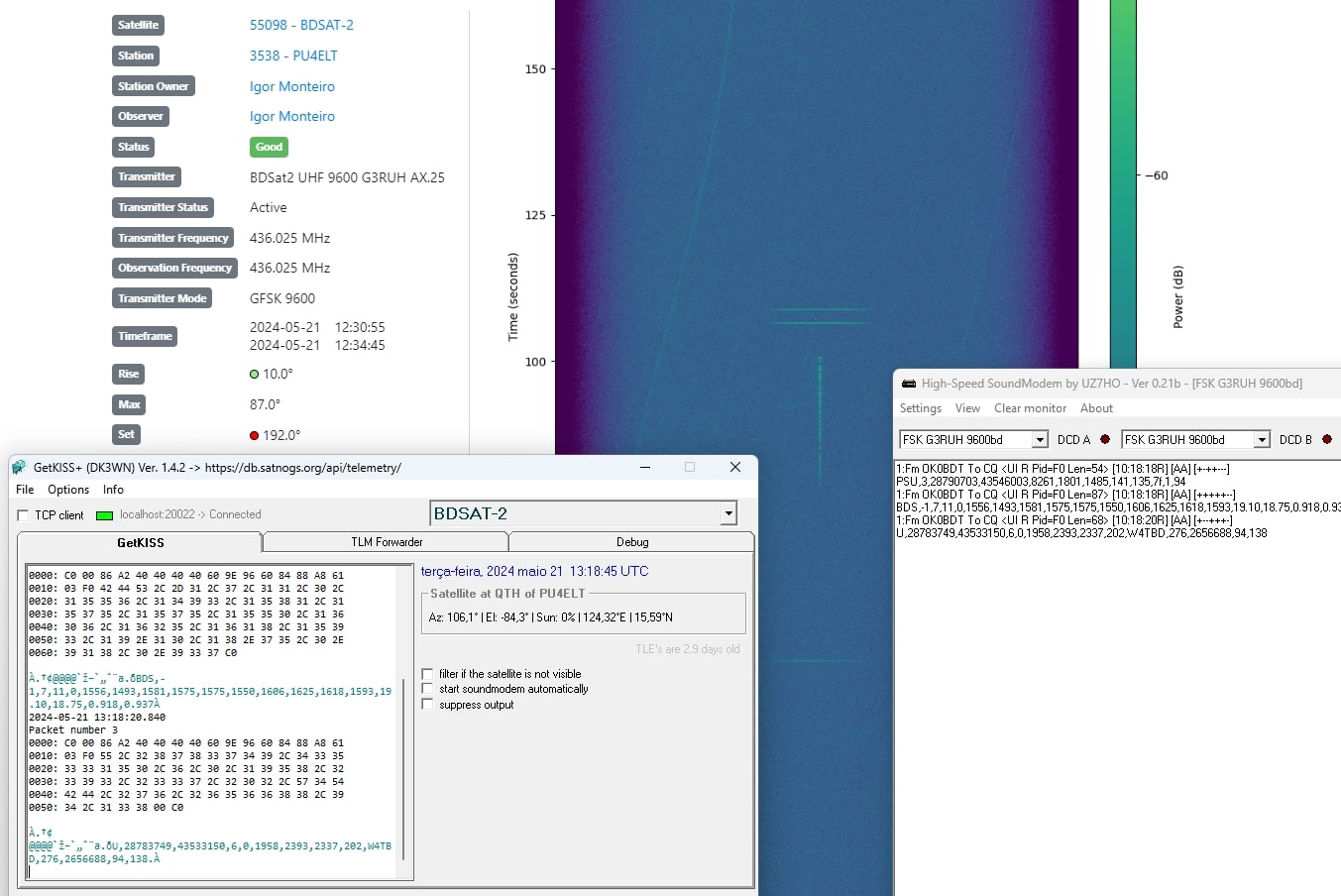Click the Transmitter Frequency label badge

(x=173, y=238)
